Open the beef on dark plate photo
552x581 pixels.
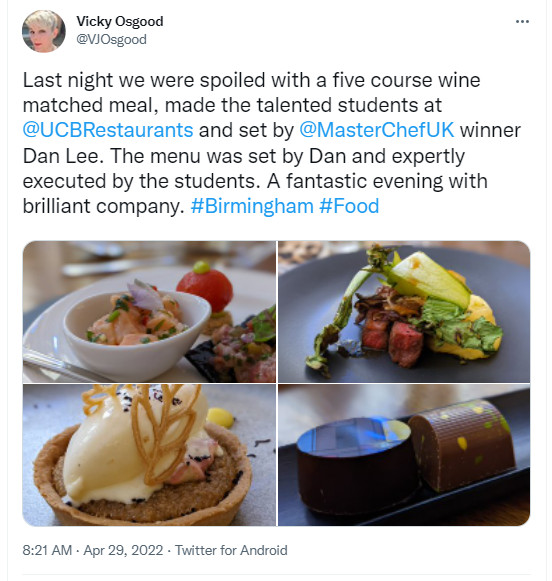404,312
